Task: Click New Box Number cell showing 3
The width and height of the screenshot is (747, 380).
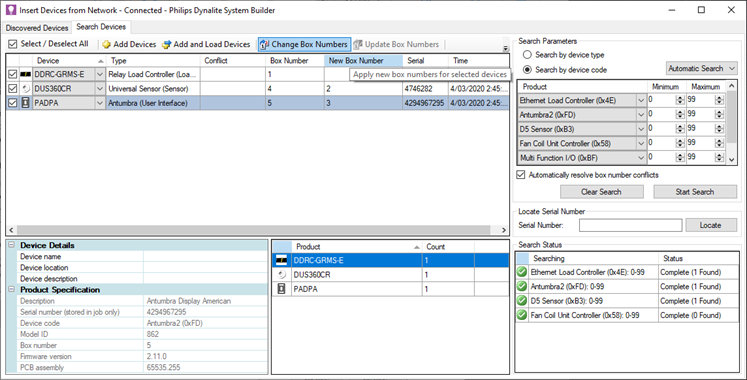Action: (x=363, y=103)
